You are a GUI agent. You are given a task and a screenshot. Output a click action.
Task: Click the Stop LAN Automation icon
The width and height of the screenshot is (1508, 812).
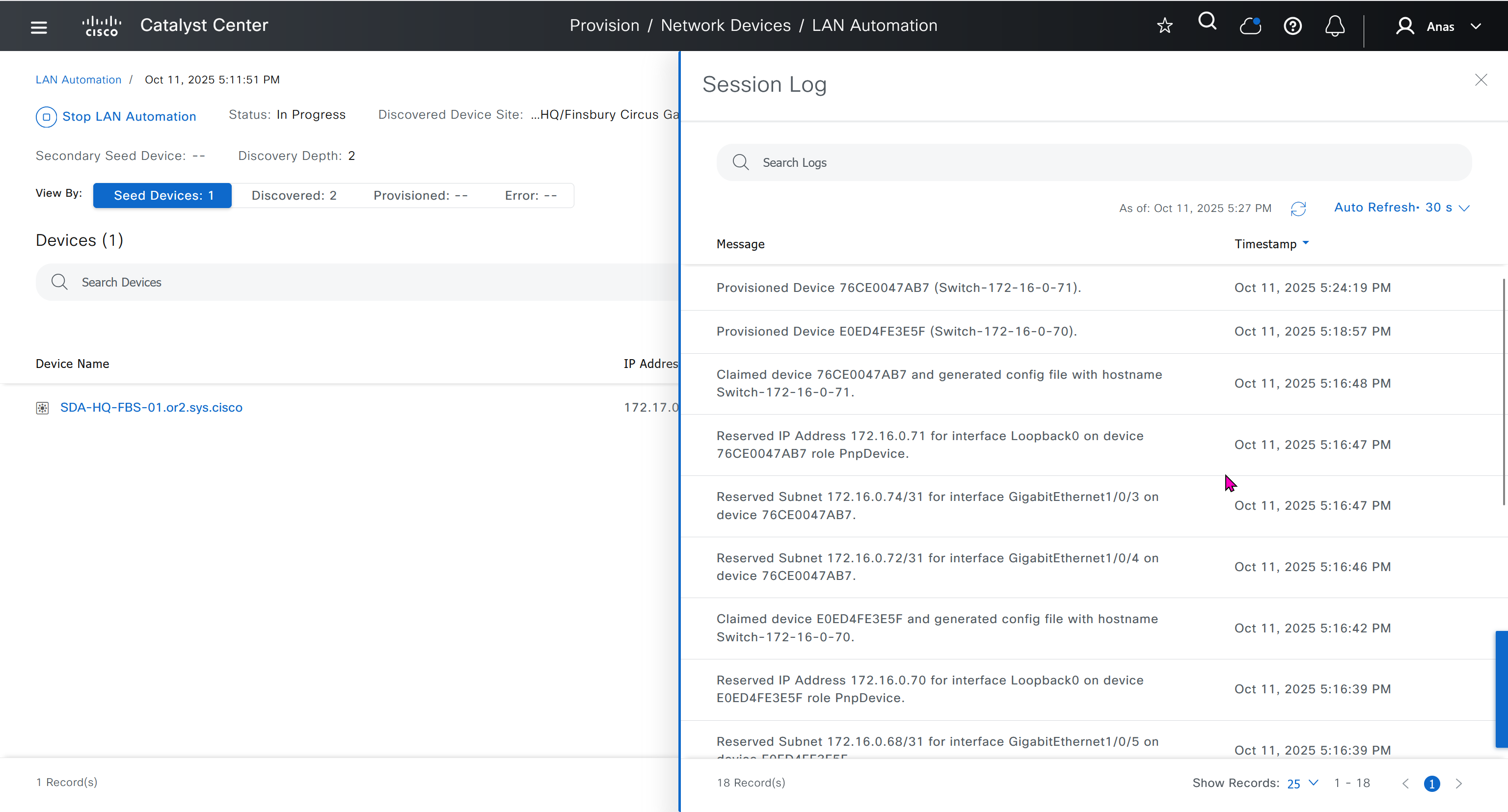point(46,117)
